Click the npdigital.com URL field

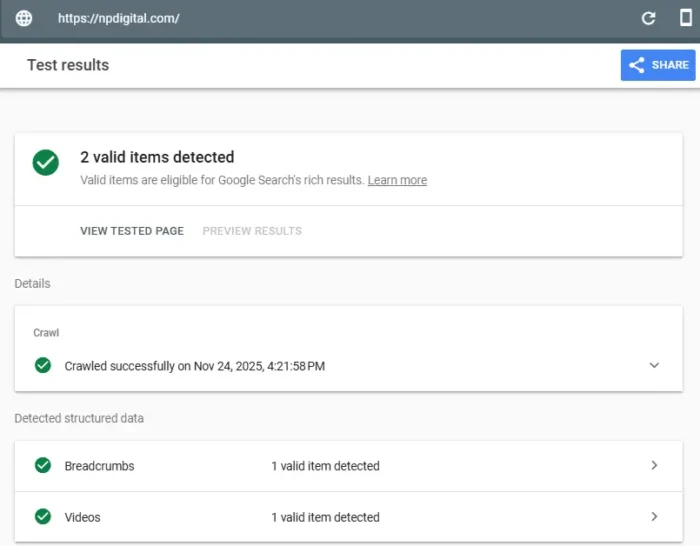click(300, 18)
